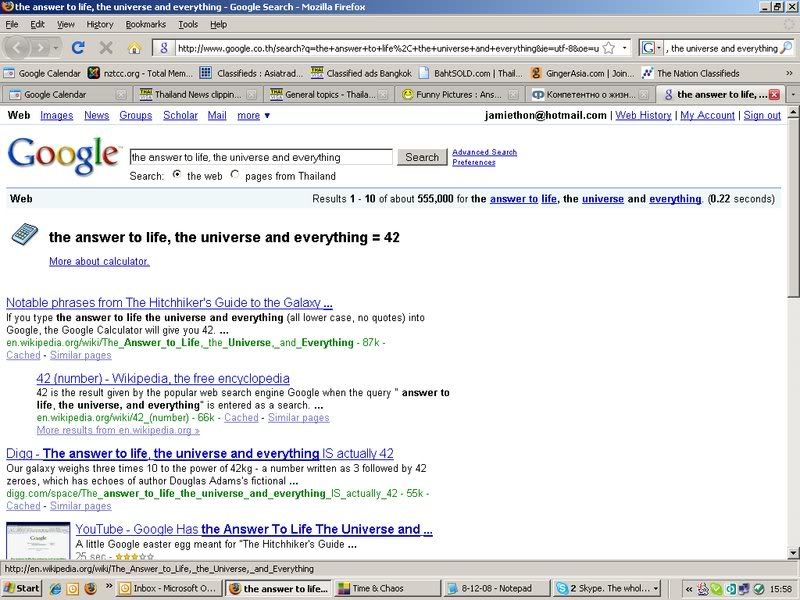Image resolution: width=800 pixels, height=600 pixels.
Task: Open the File menu
Action: (12, 24)
